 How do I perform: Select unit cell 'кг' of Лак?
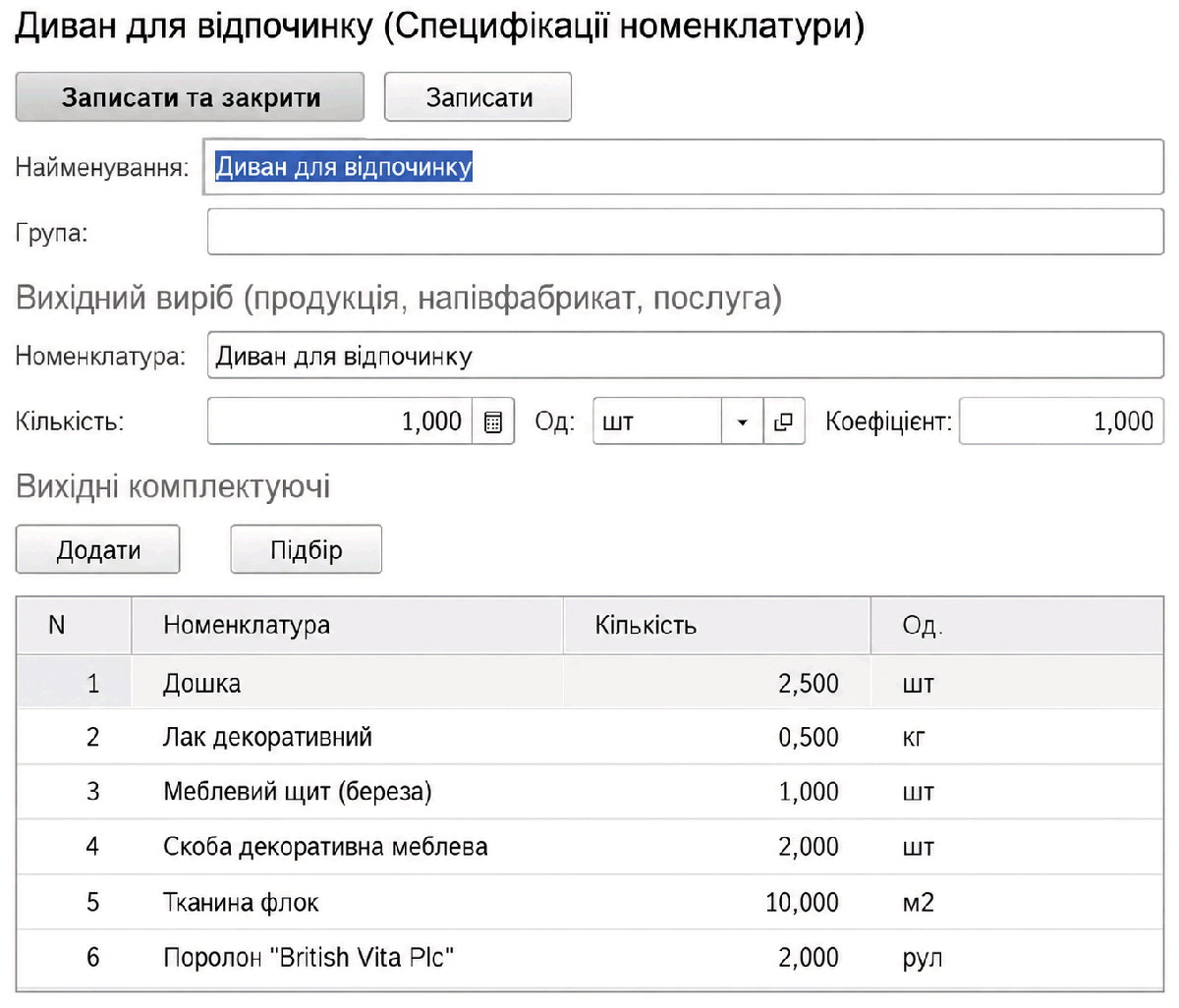point(1017,737)
